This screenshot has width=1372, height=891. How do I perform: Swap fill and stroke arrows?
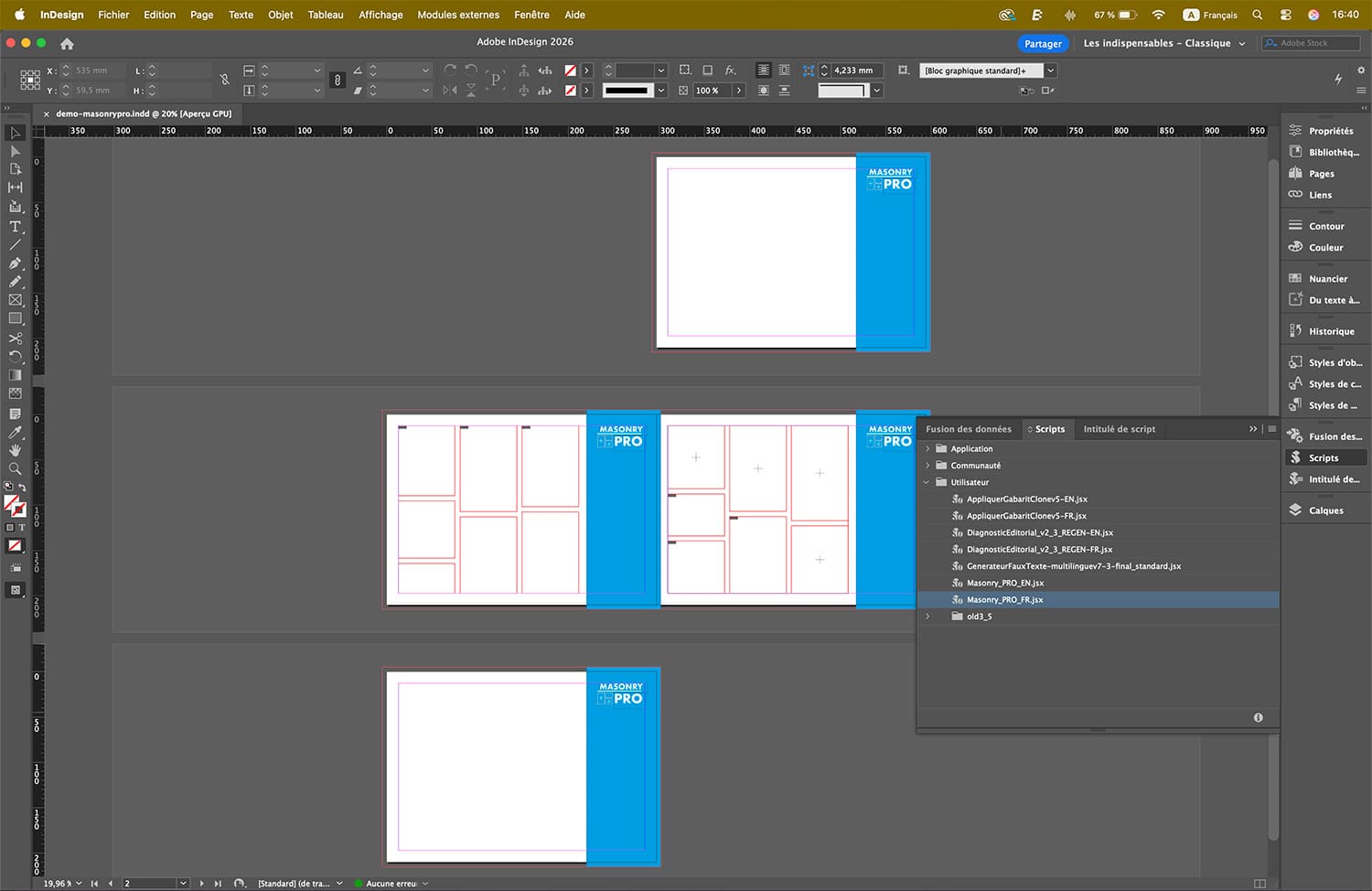(x=22, y=487)
